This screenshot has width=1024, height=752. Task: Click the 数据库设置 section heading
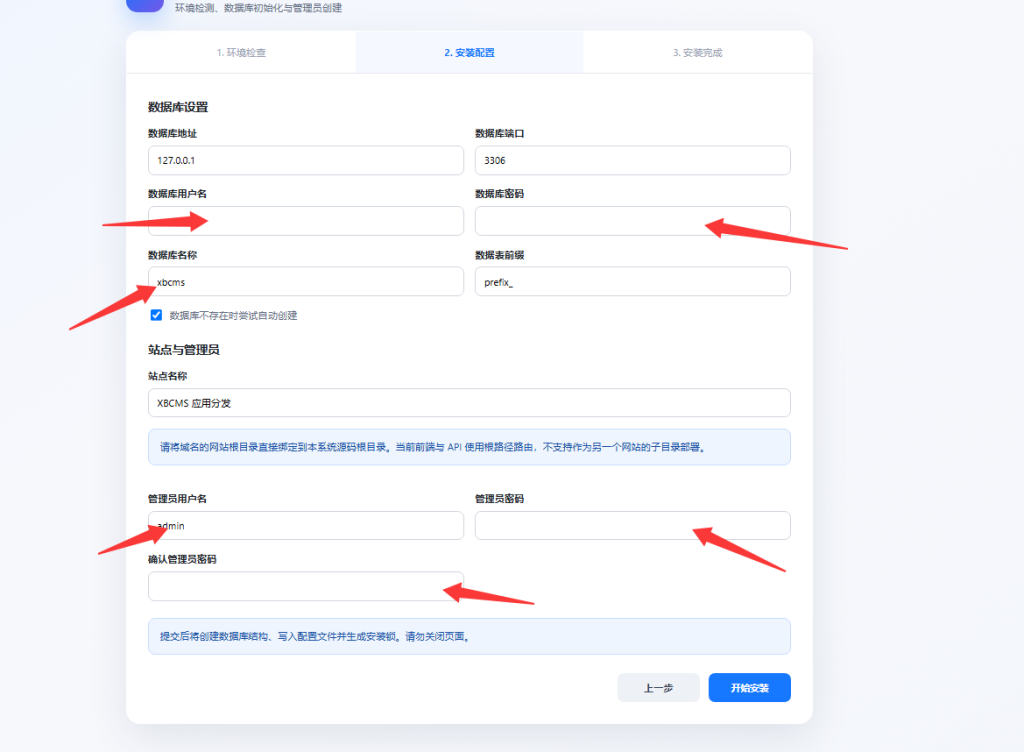pyautogui.click(x=178, y=107)
